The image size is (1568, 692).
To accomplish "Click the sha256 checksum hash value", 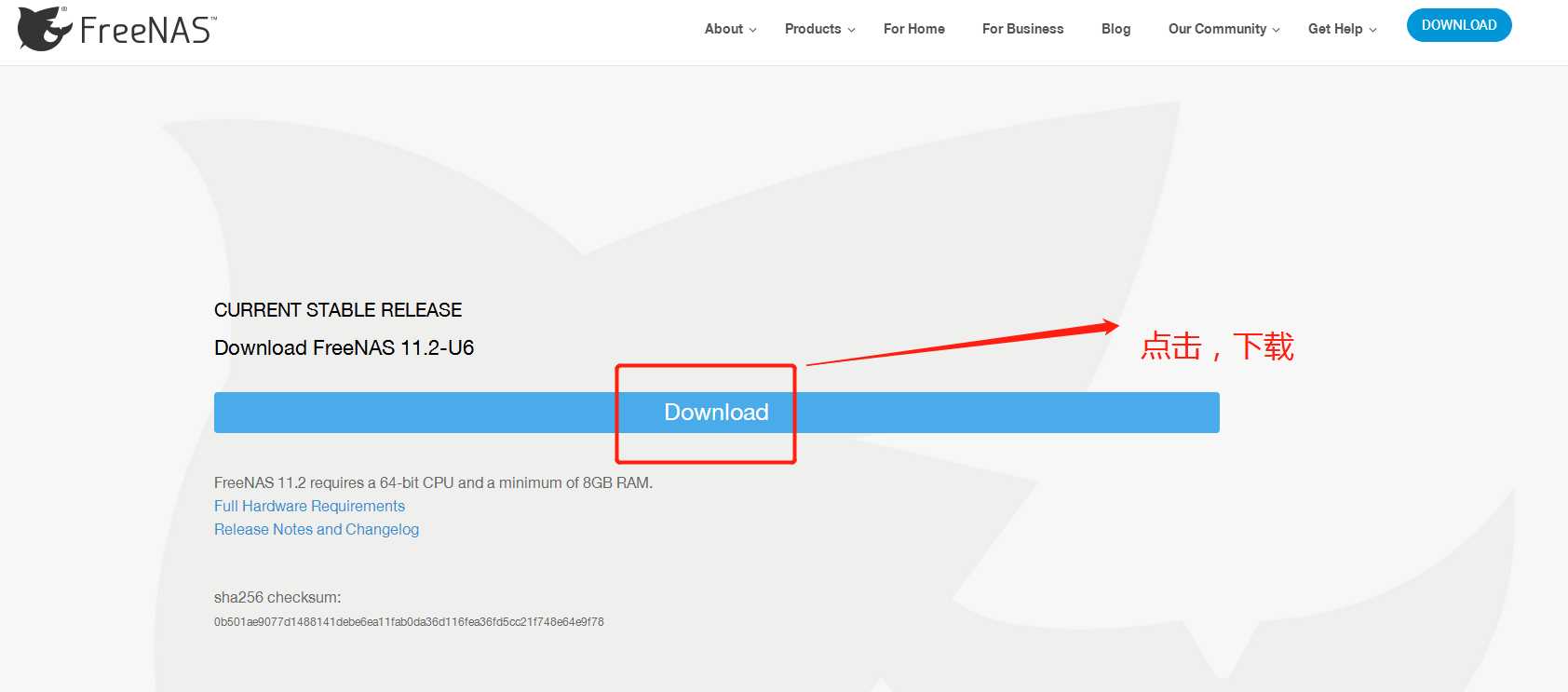I will coord(409,622).
